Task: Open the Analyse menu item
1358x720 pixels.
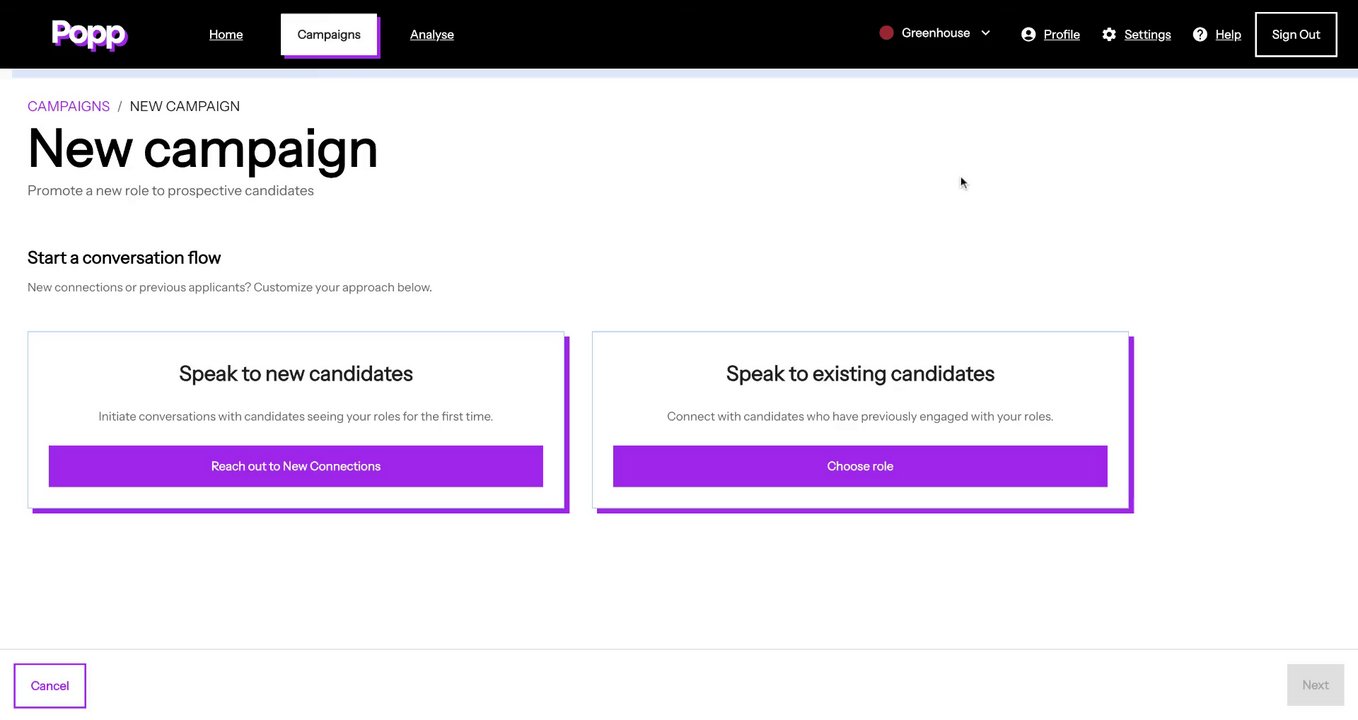Action: (x=432, y=34)
